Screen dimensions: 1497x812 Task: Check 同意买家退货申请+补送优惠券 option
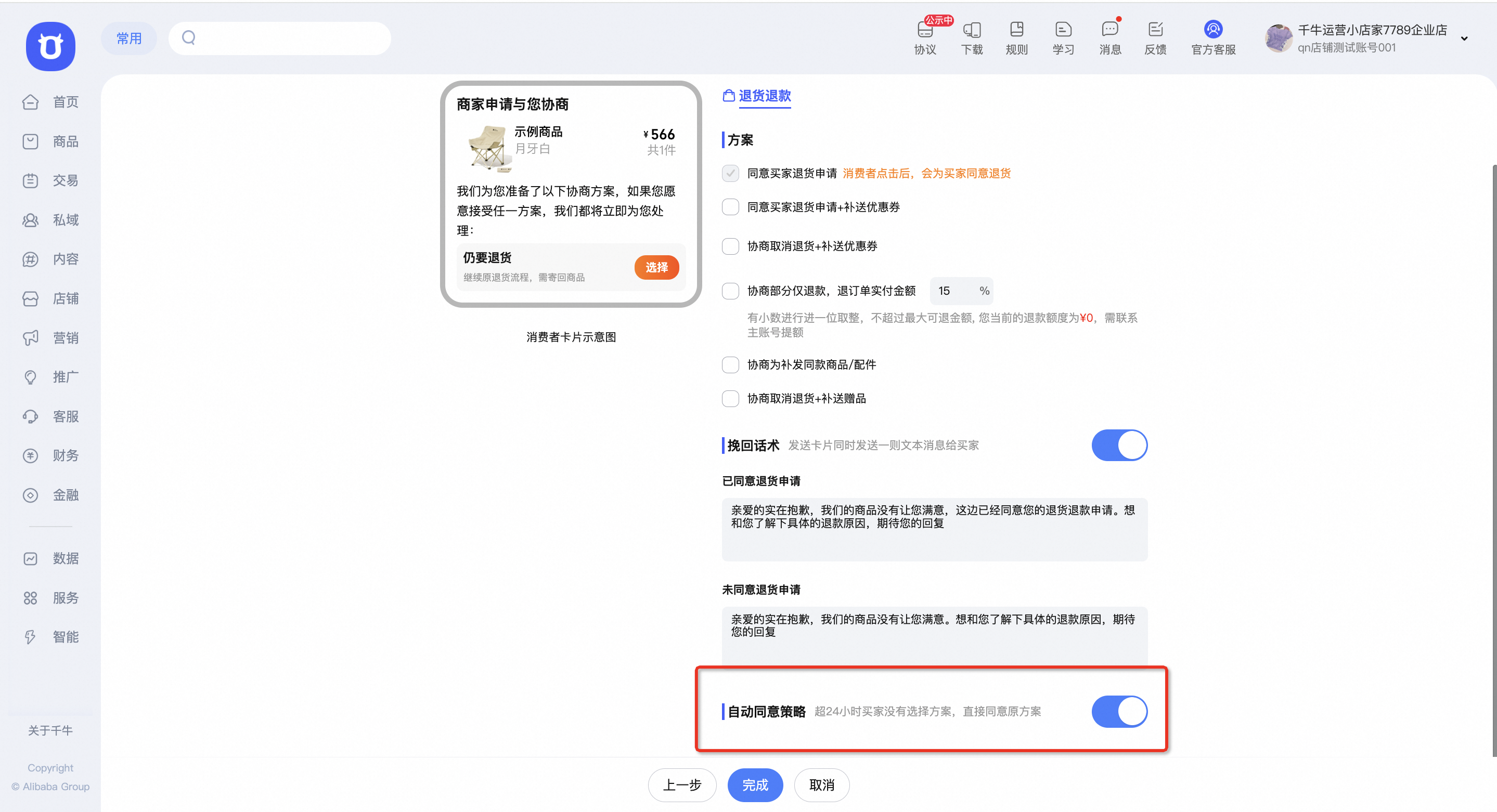730,207
